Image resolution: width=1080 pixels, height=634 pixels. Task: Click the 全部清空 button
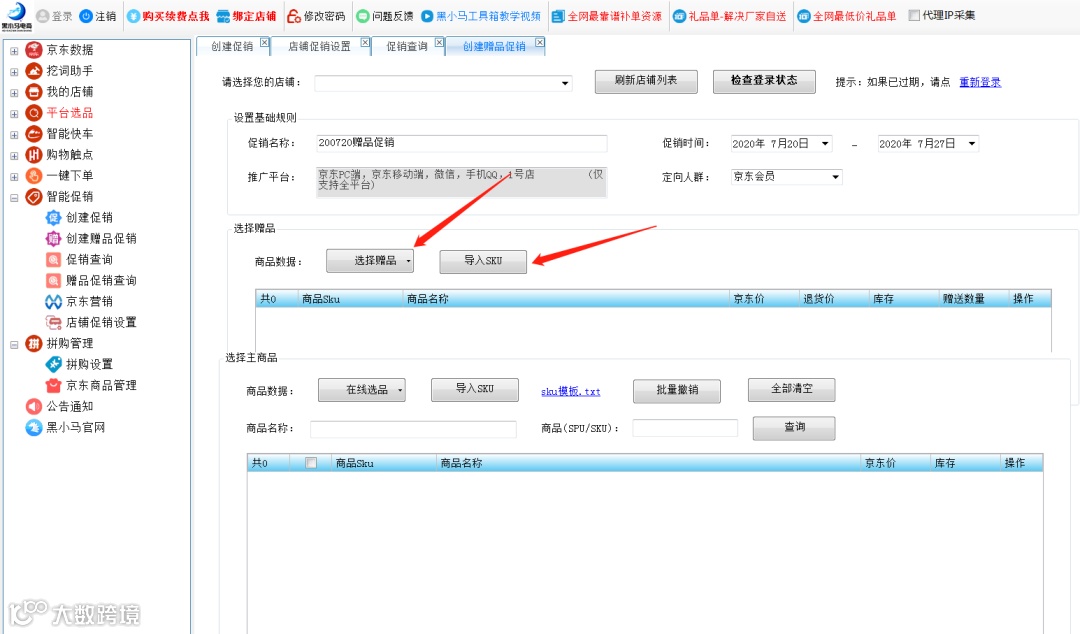coord(791,389)
